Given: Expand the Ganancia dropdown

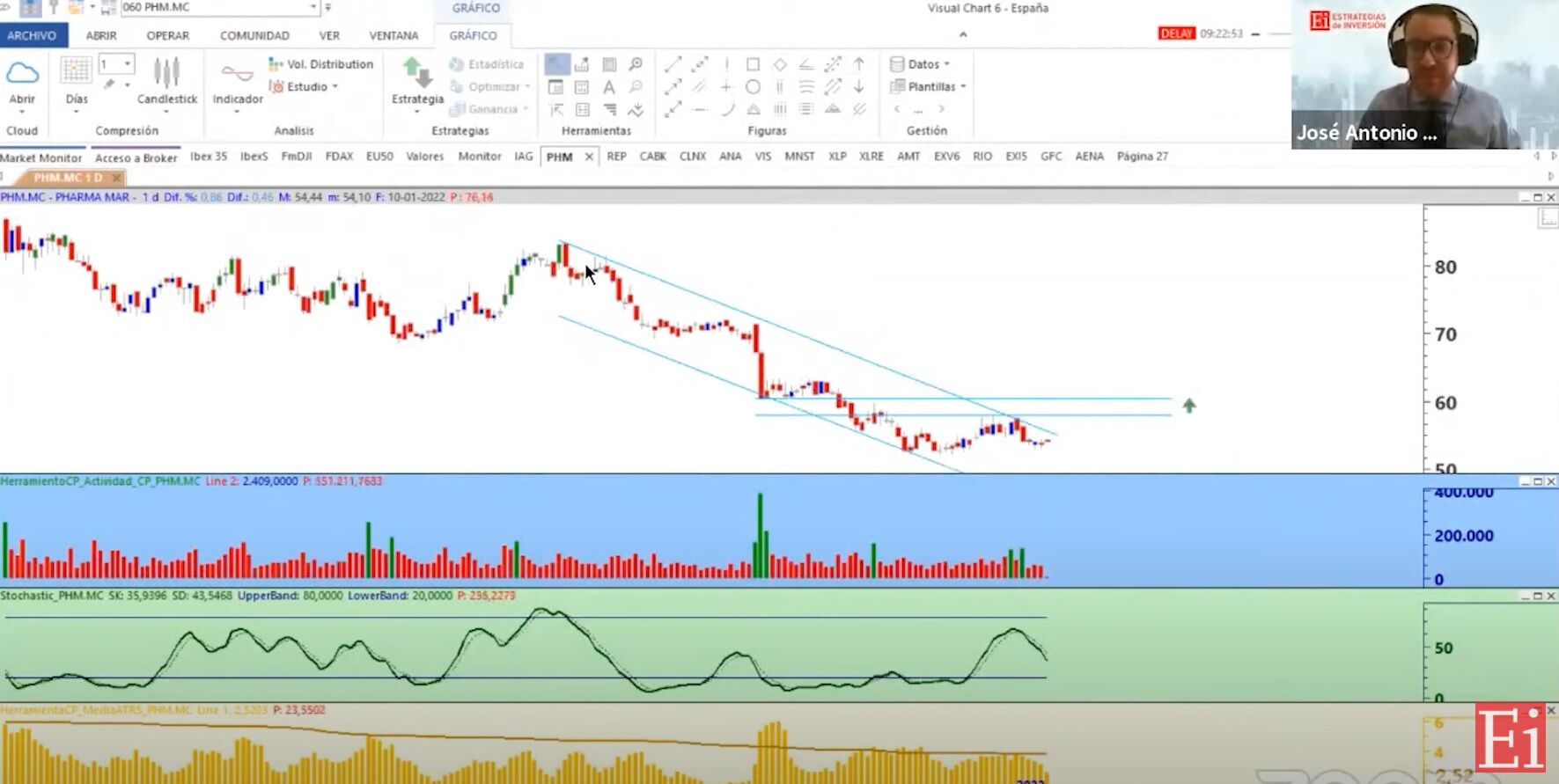Looking at the screenshot, I should [526, 110].
